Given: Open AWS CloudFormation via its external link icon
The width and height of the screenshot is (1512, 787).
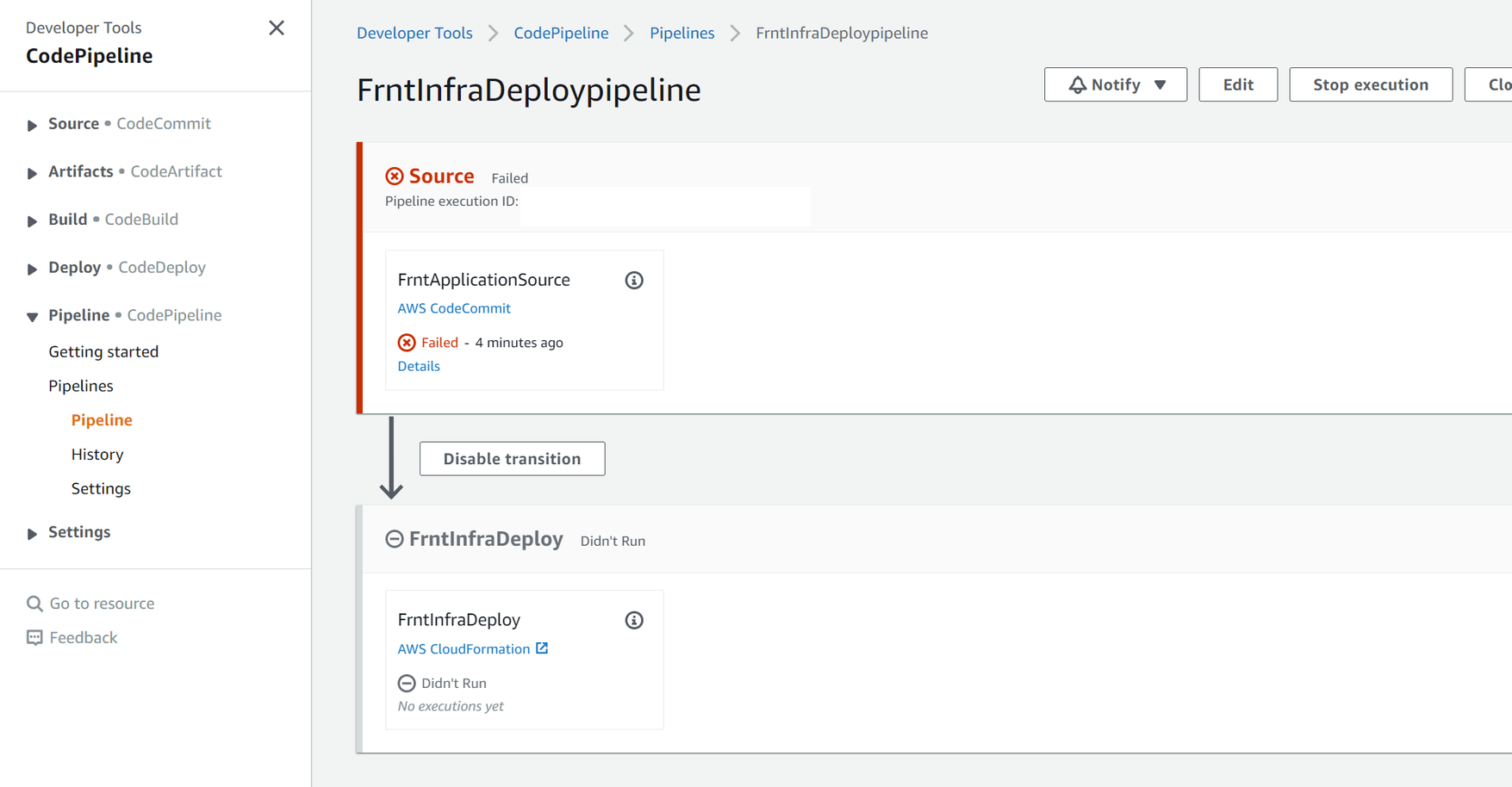Looking at the screenshot, I should click(x=542, y=648).
